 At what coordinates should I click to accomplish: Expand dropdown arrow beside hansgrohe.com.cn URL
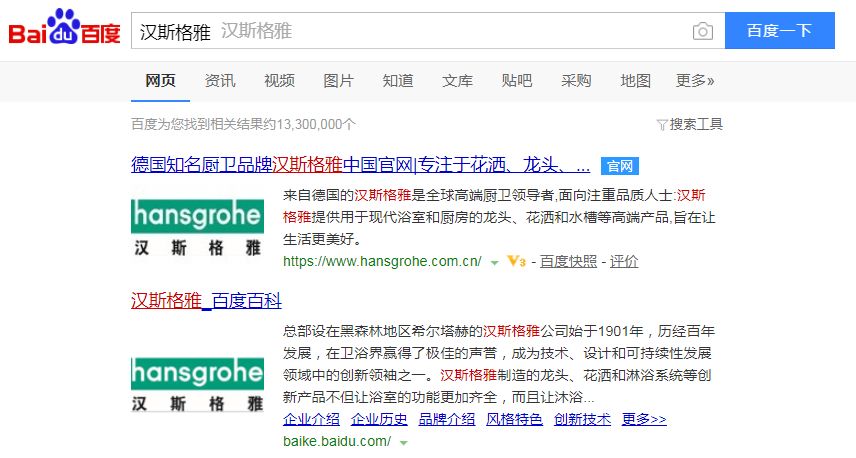(493, 262)
